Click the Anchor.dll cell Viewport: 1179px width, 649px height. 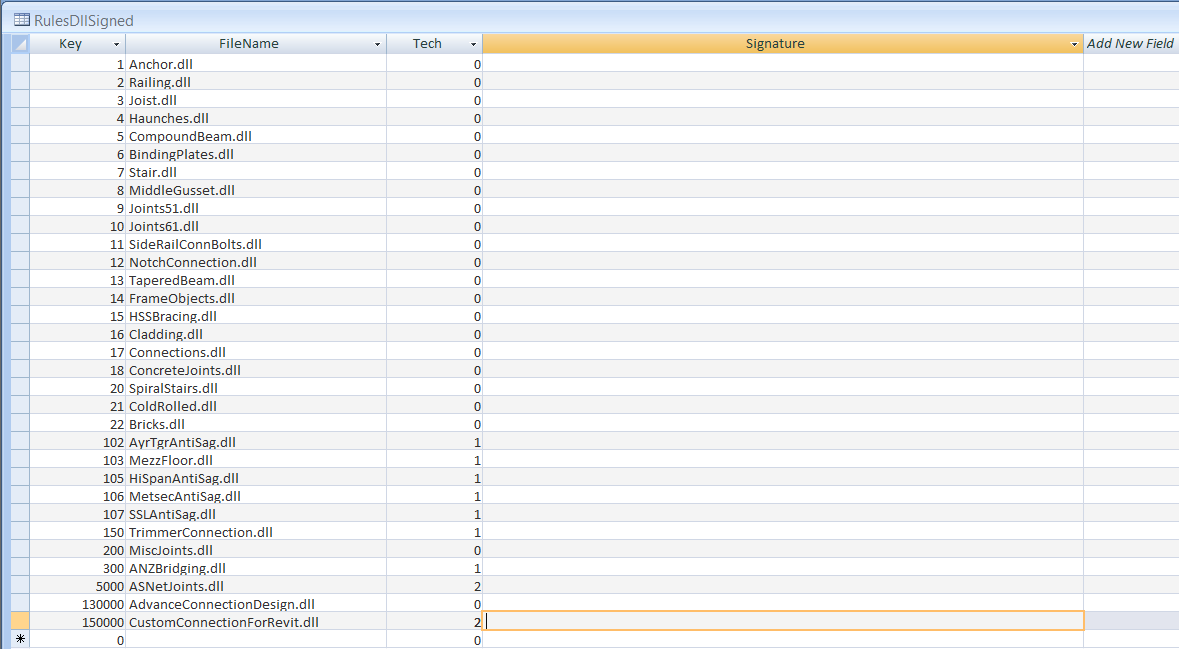[256, 64]
